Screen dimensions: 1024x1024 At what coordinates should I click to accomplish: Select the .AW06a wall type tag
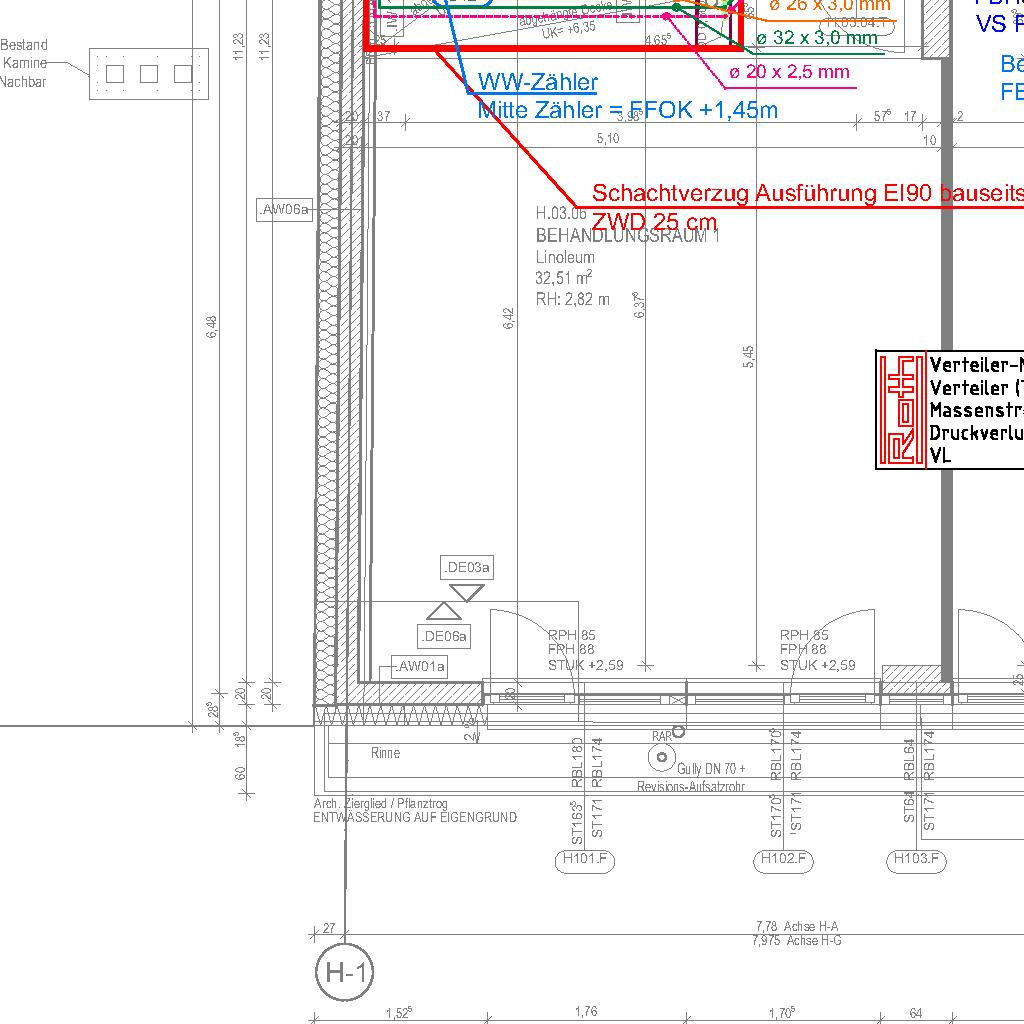[x=285, y=210]
